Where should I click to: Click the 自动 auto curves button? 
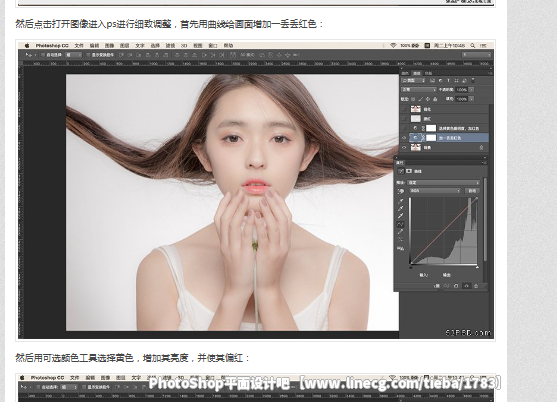click(472, 191)
